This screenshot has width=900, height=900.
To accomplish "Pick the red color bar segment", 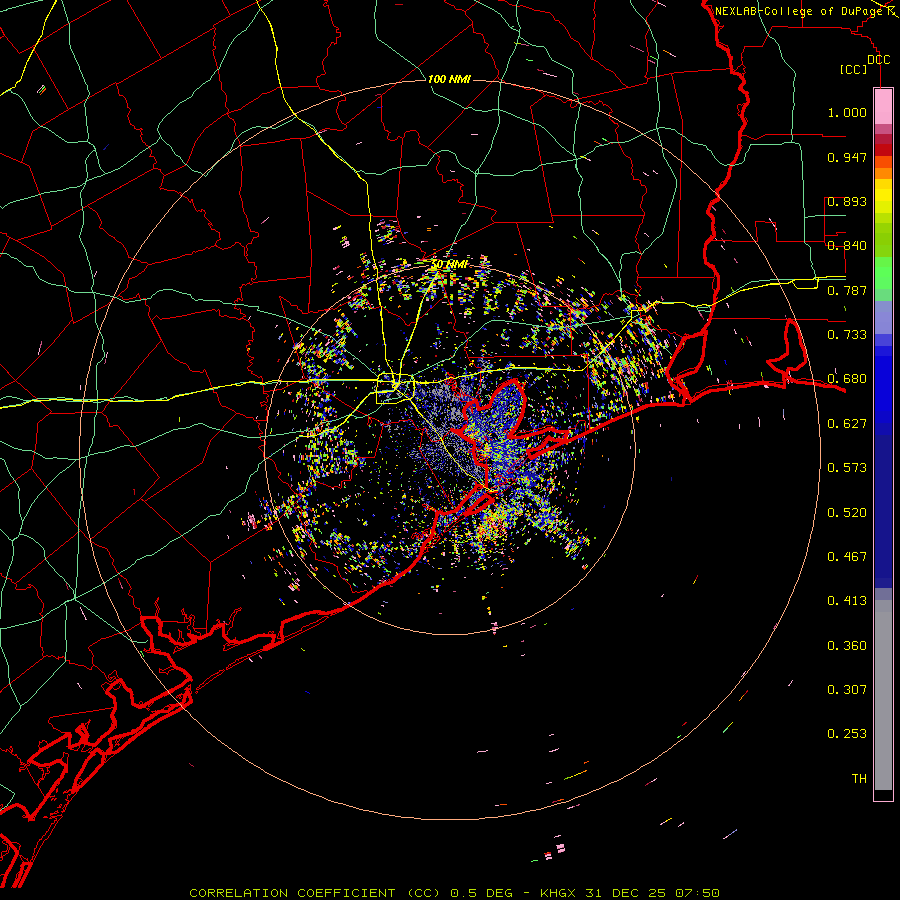I will tap(883, 150).
